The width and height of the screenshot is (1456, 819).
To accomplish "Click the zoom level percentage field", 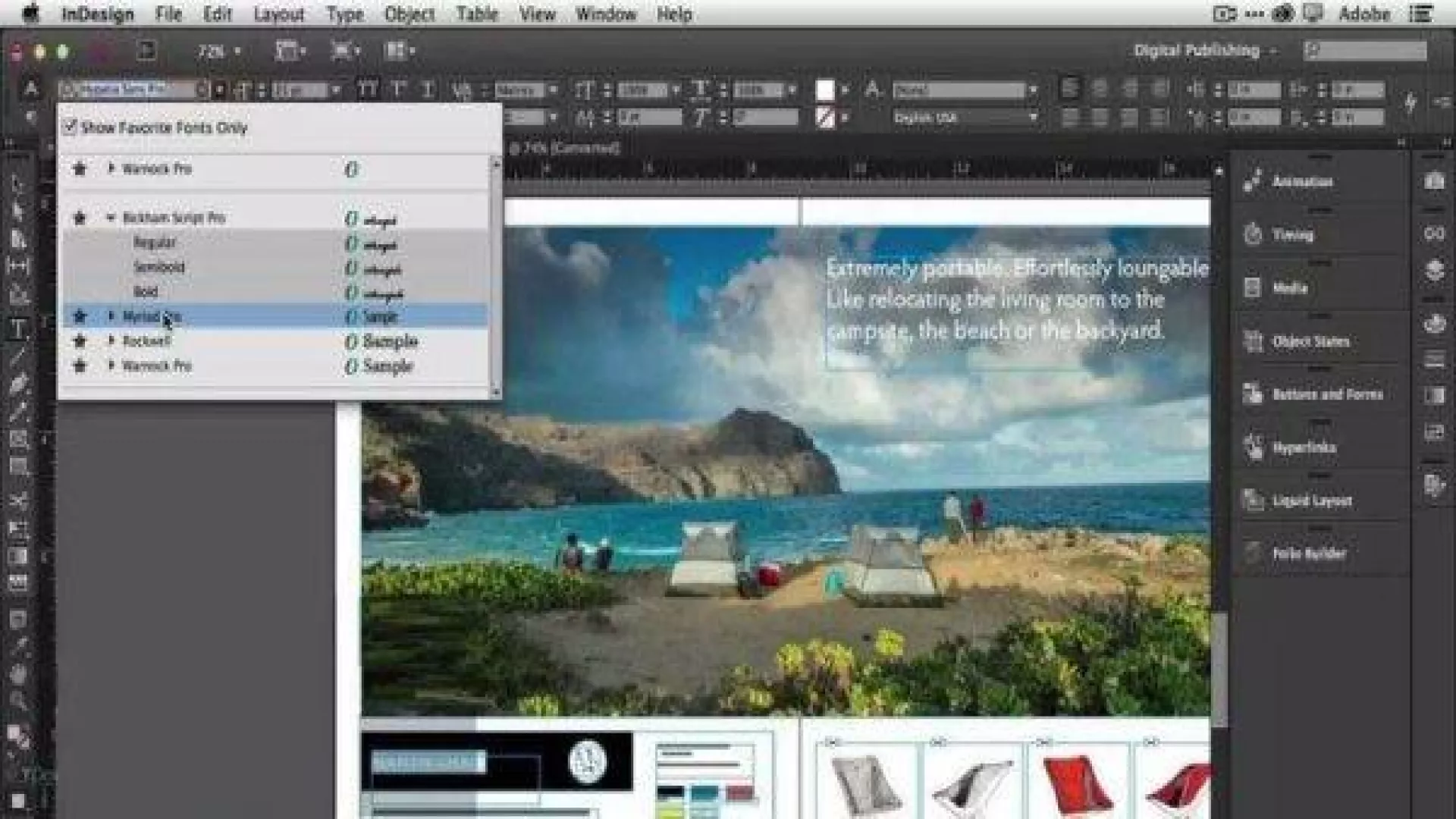I will [211, 51].
